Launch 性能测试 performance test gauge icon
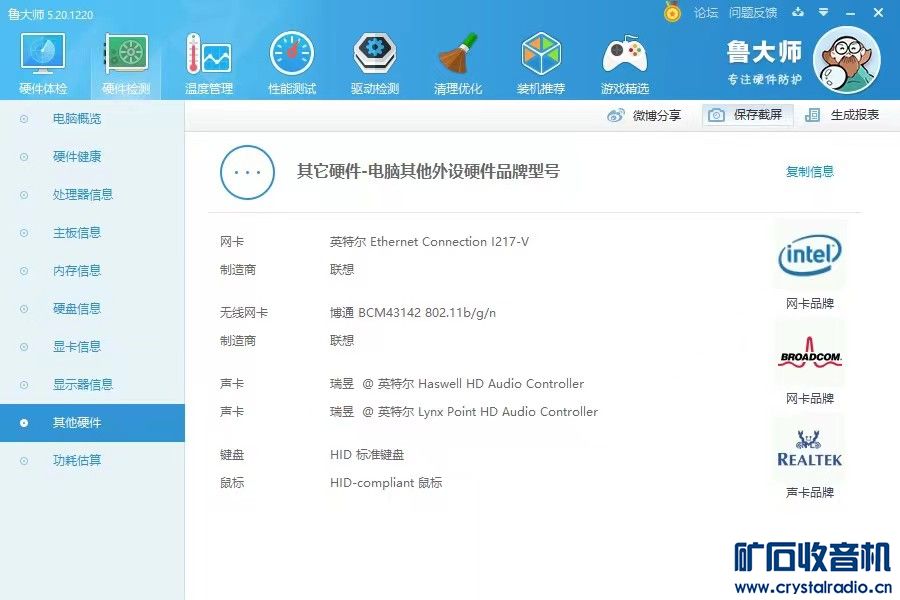The height and width of the screenshot is (600, 900). tap(292, 63)
